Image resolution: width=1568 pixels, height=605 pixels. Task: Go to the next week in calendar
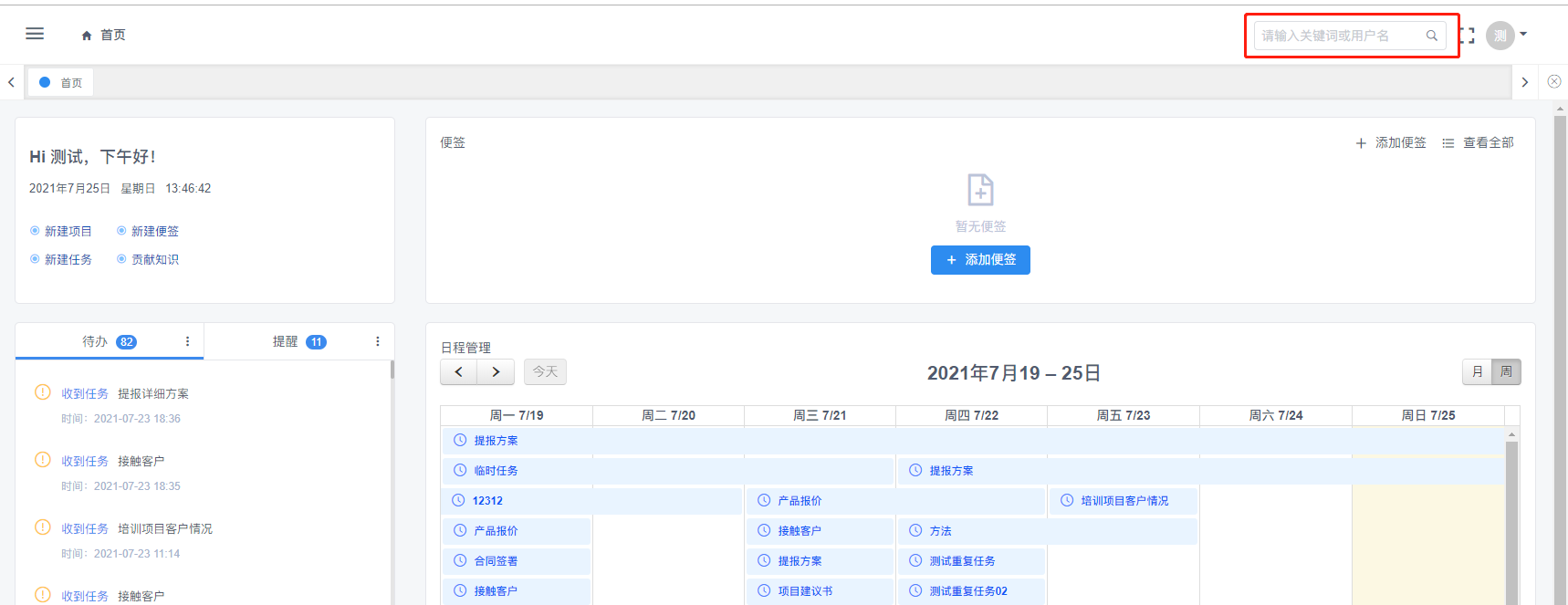coord(496,371)
